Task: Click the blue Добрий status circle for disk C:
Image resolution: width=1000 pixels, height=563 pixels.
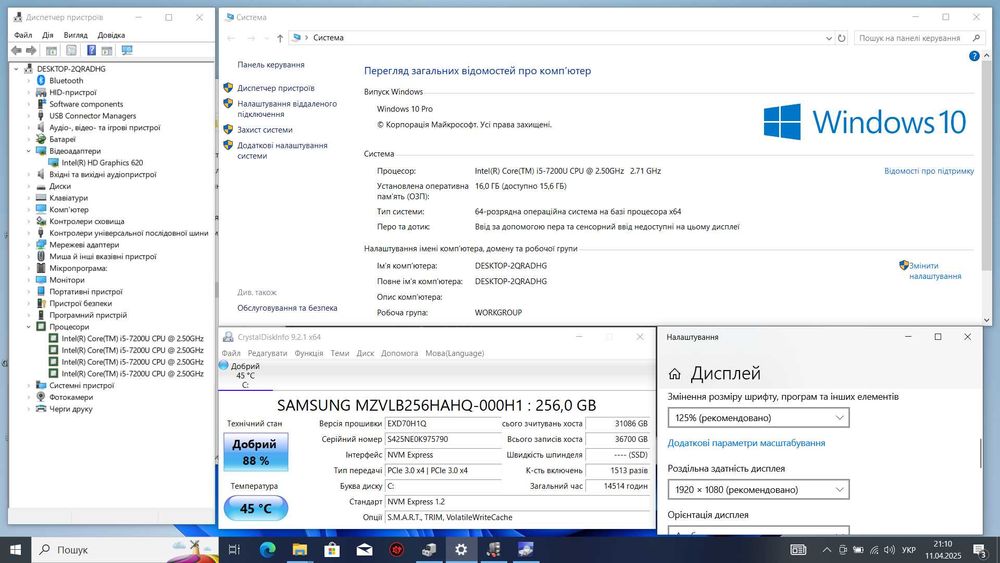Action: click(223, 366)
